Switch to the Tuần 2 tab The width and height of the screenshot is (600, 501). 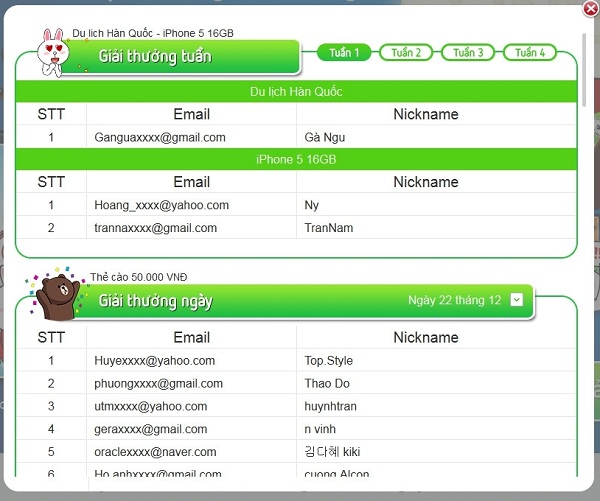coord(406,52)
